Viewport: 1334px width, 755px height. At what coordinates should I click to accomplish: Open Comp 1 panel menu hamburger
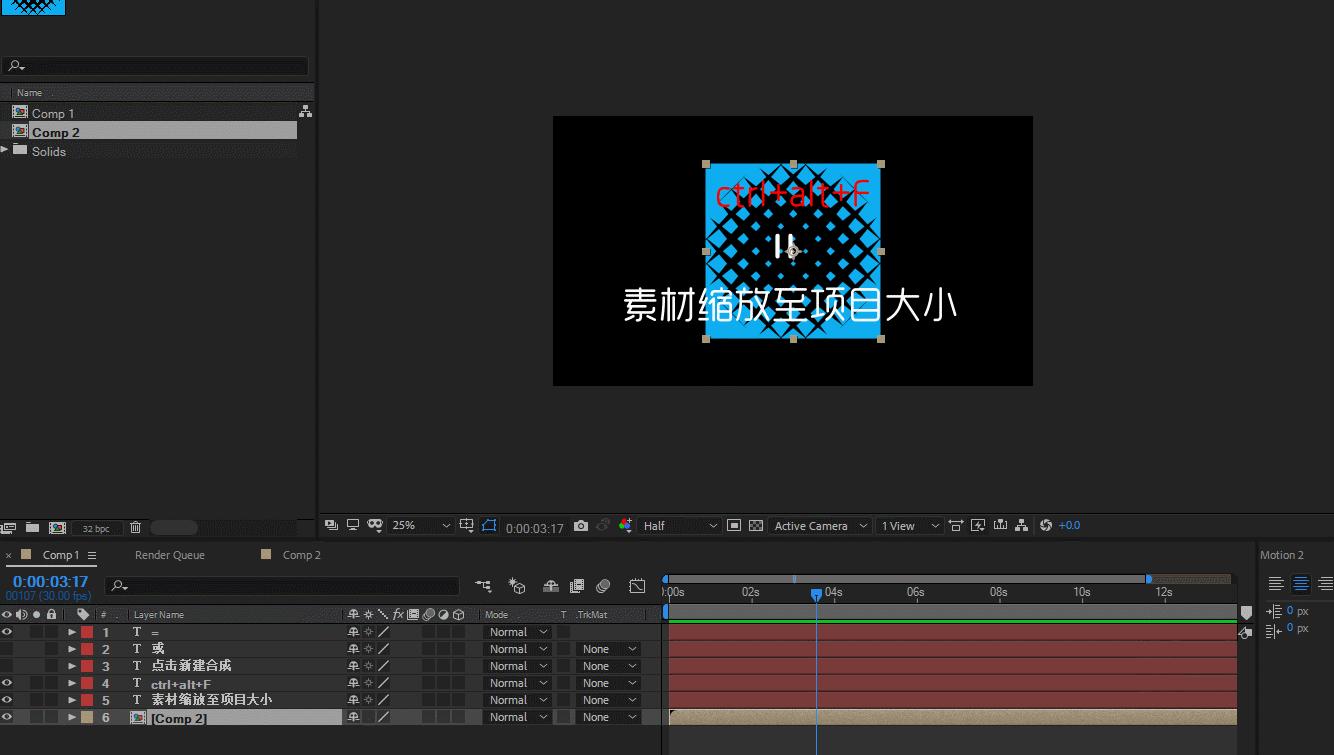92,556
